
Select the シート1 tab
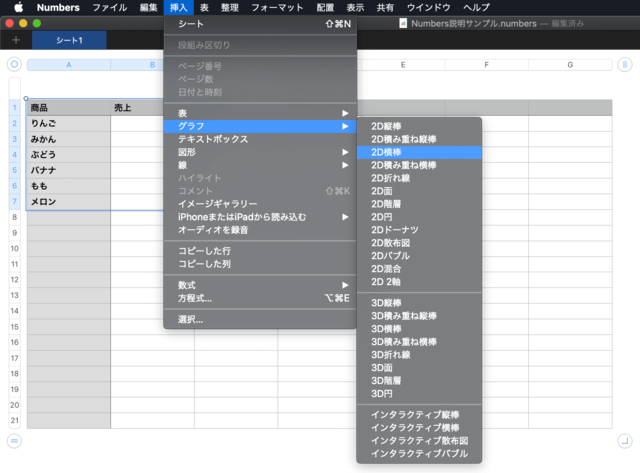[x=69, y=40]
